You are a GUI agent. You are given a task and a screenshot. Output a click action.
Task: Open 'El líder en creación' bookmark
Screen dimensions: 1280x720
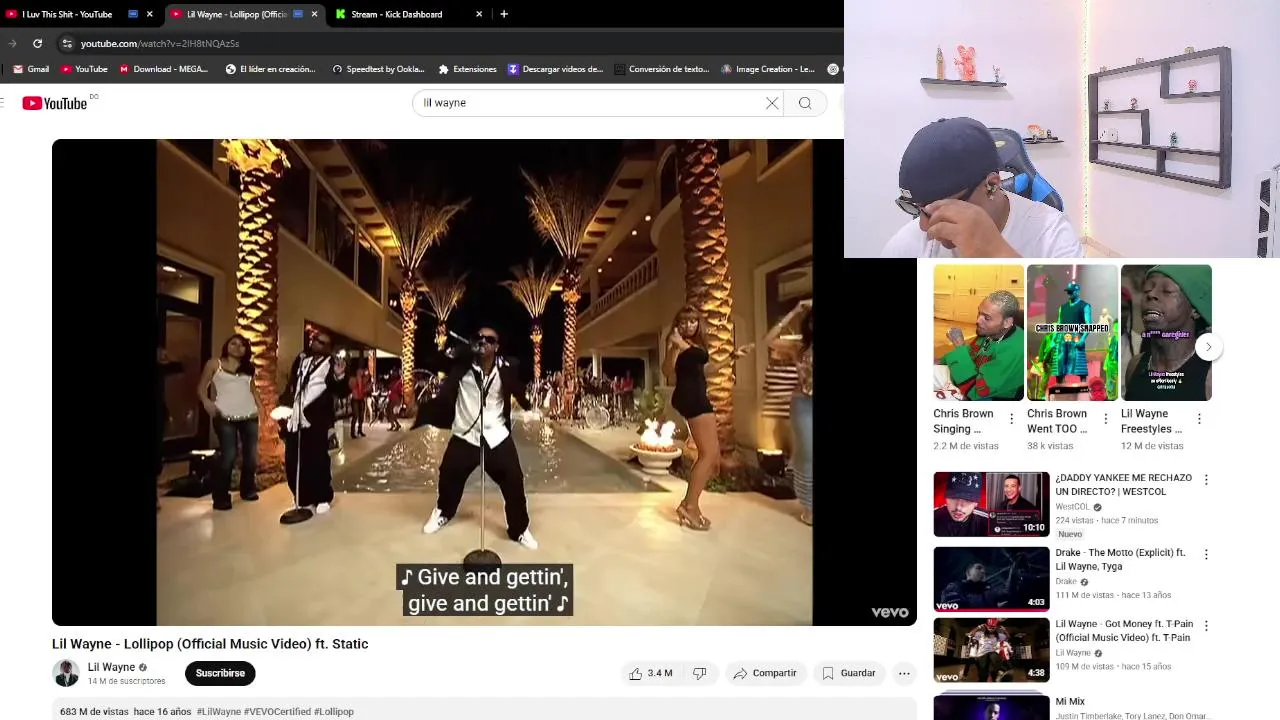[270, 69]
